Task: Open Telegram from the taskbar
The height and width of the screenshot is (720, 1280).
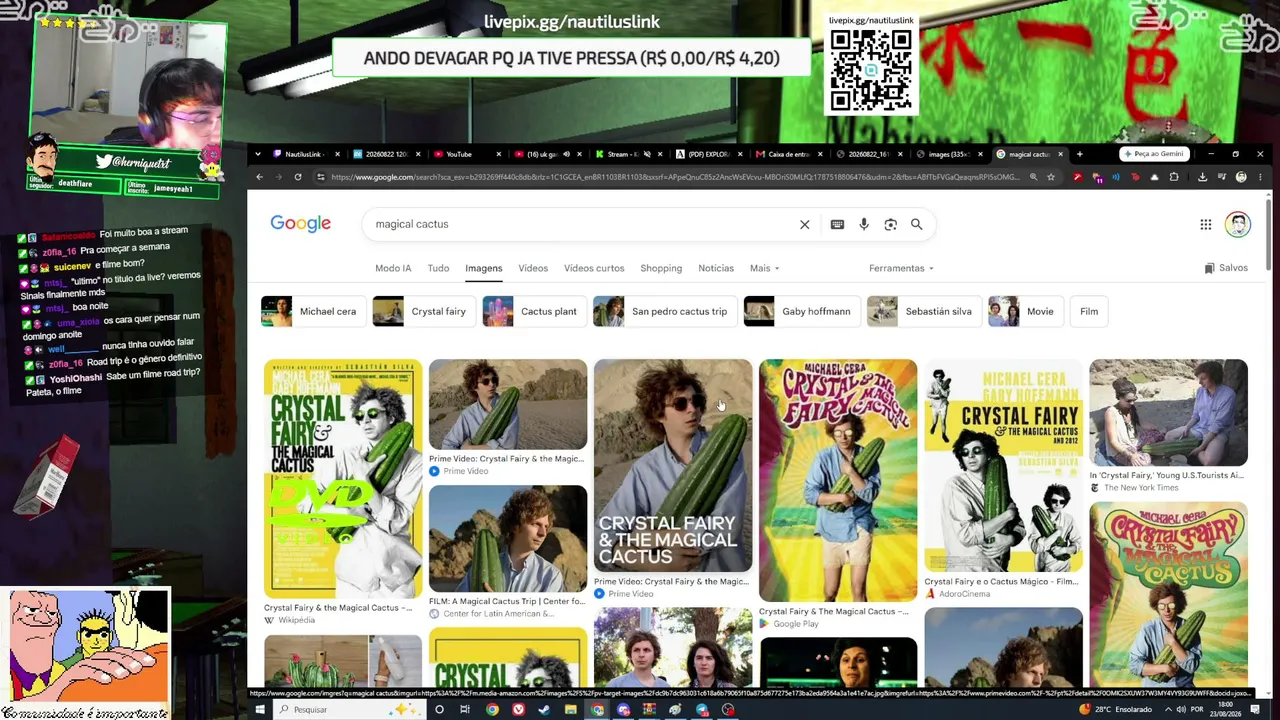Action: pos(701,710)
